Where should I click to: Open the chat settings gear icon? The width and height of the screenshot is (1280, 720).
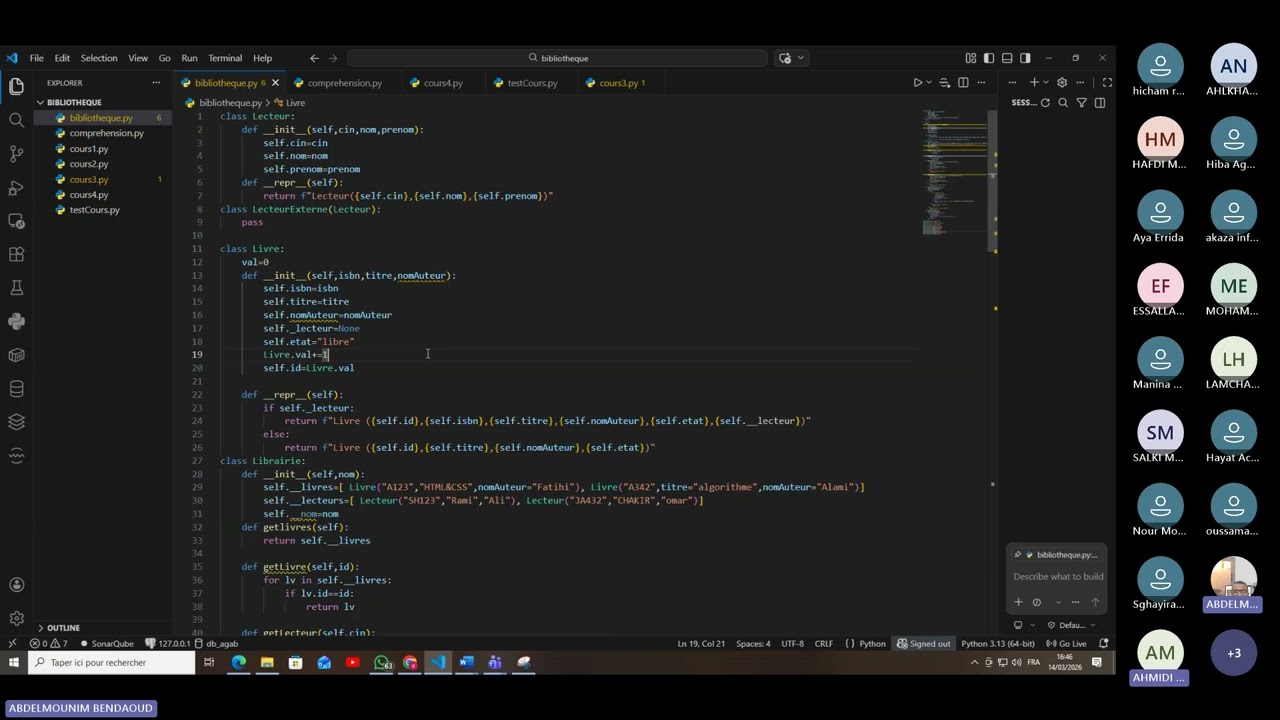[1062, 83]
